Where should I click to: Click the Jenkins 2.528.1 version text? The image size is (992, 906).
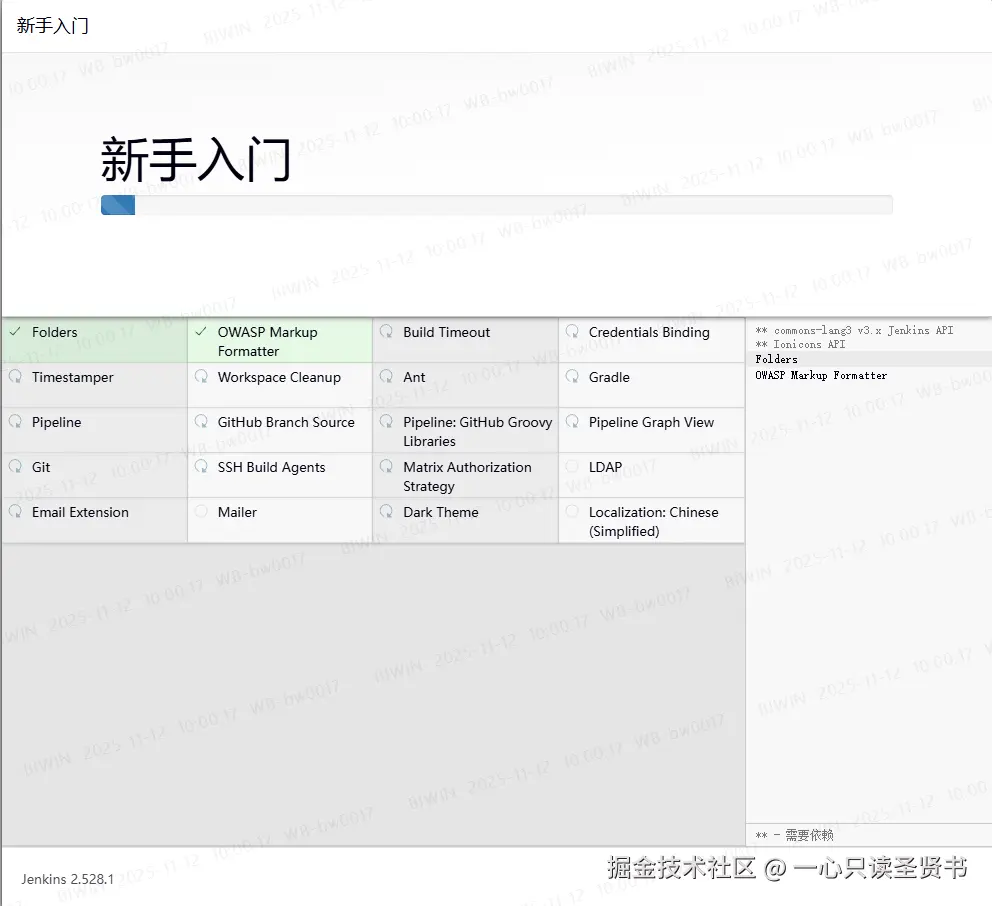(67, 879)
